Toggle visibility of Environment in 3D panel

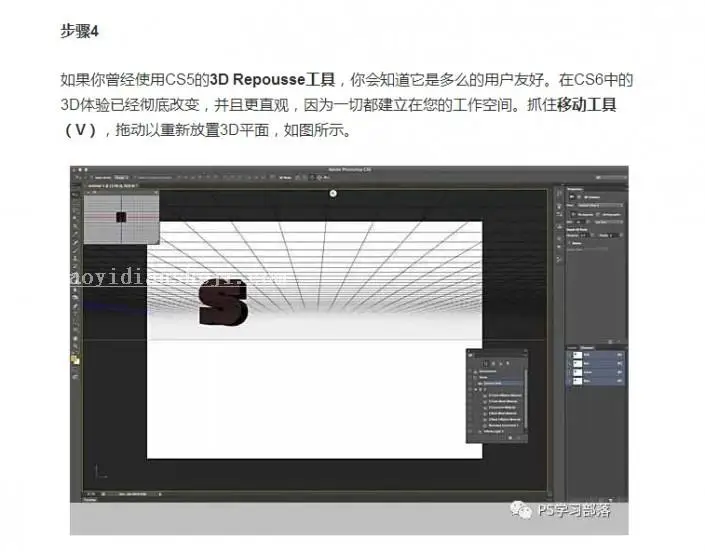pos(470,371)
